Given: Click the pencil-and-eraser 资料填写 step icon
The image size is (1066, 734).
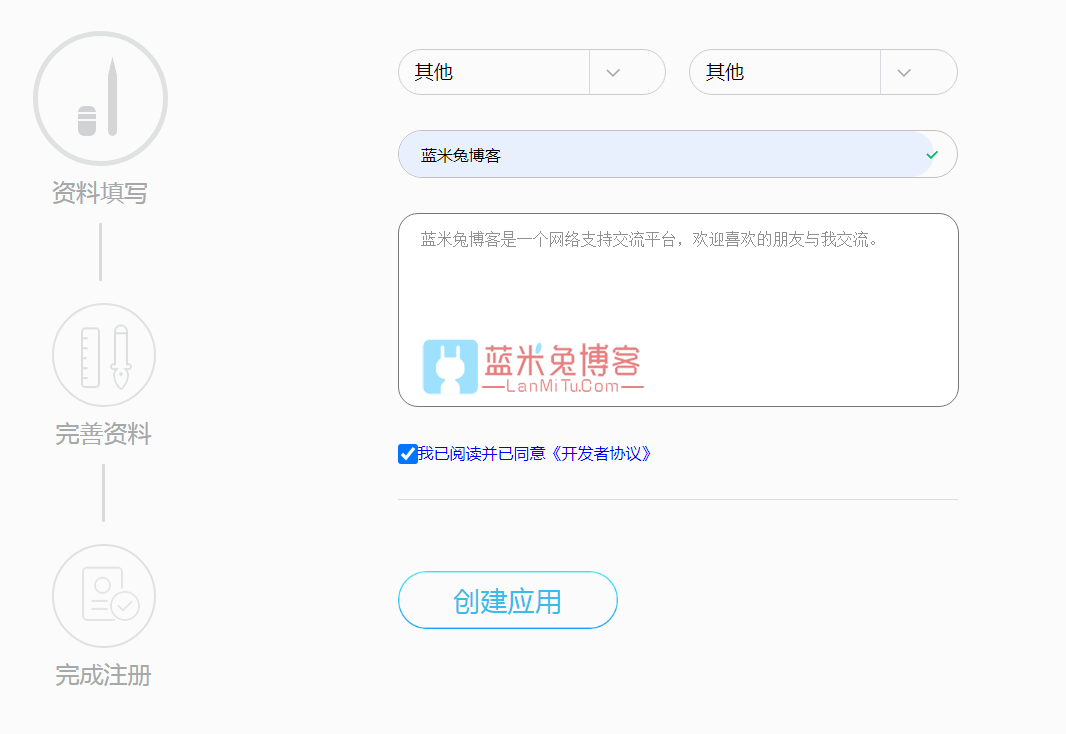Looking at the screenshot, I should [101, 99].
